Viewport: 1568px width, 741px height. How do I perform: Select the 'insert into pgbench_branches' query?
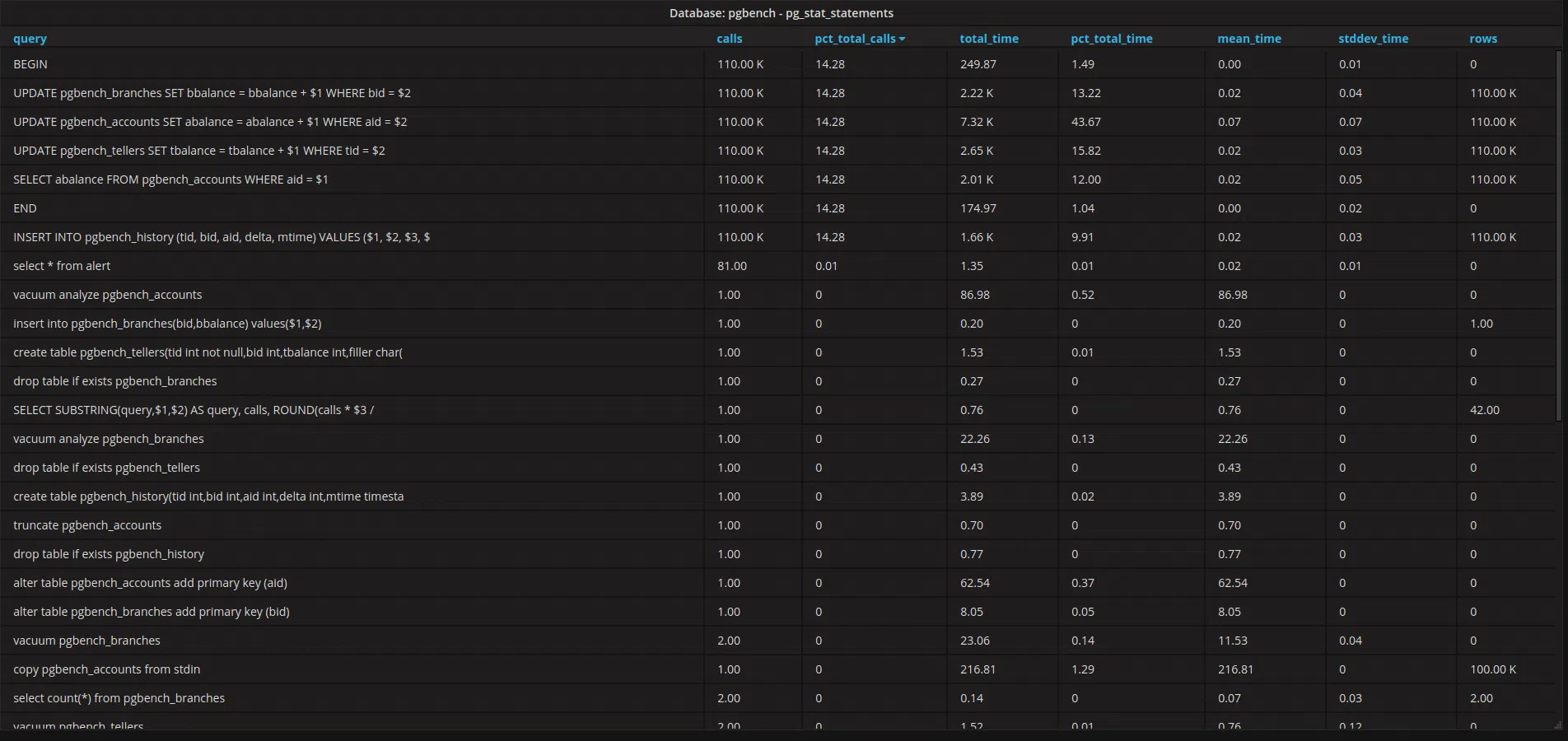(167, 324)
